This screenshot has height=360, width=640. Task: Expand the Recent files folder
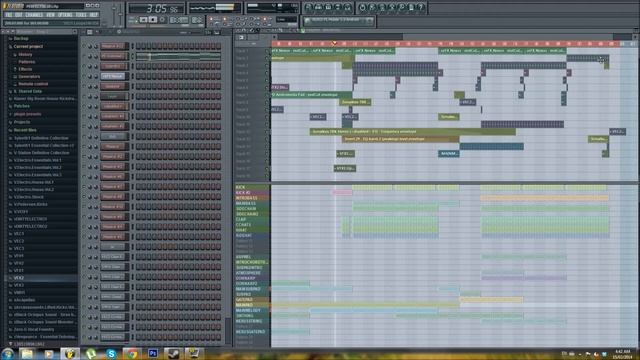click(24, 130)
